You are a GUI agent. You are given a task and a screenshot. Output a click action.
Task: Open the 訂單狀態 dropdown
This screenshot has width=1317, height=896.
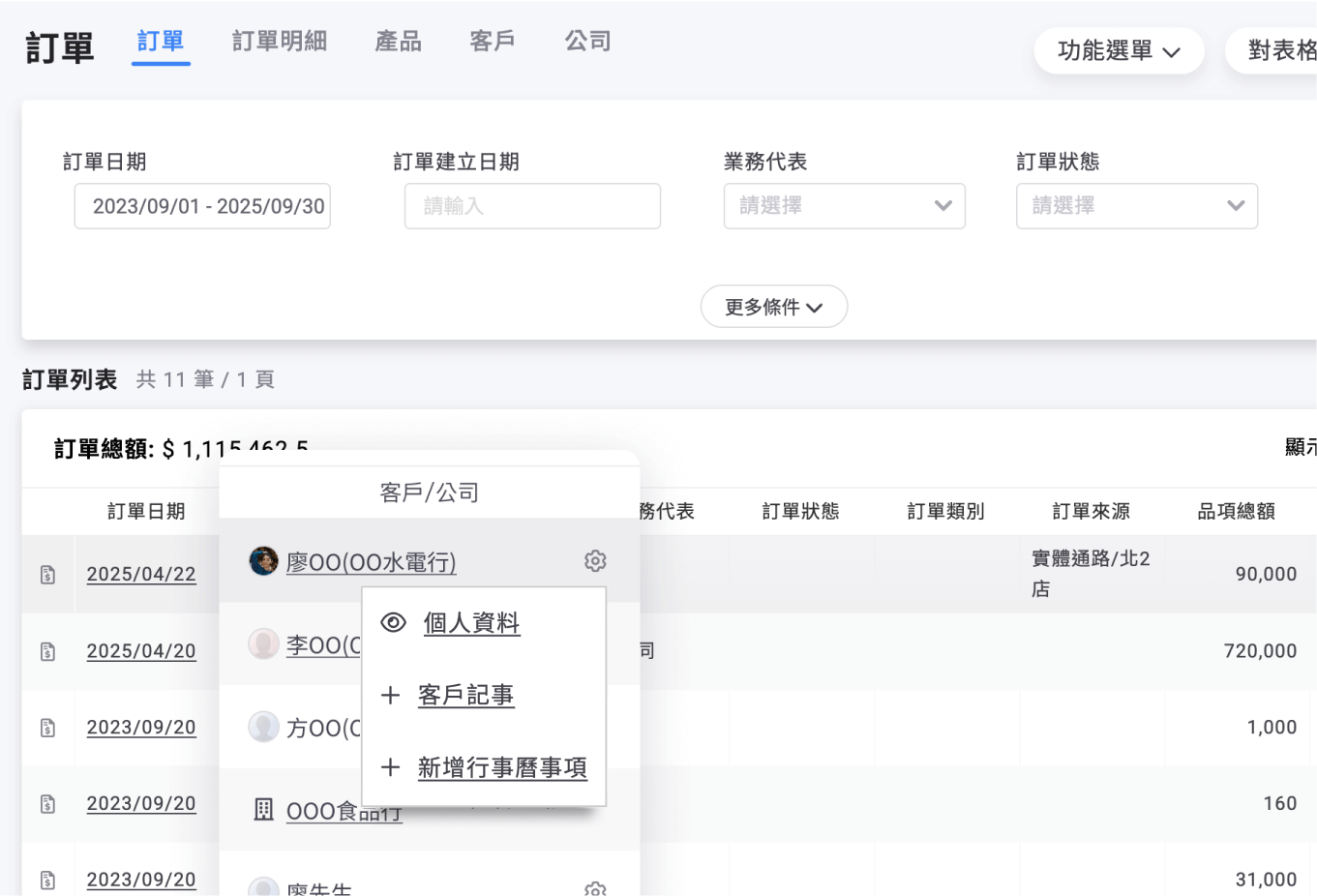(1136, 206)
